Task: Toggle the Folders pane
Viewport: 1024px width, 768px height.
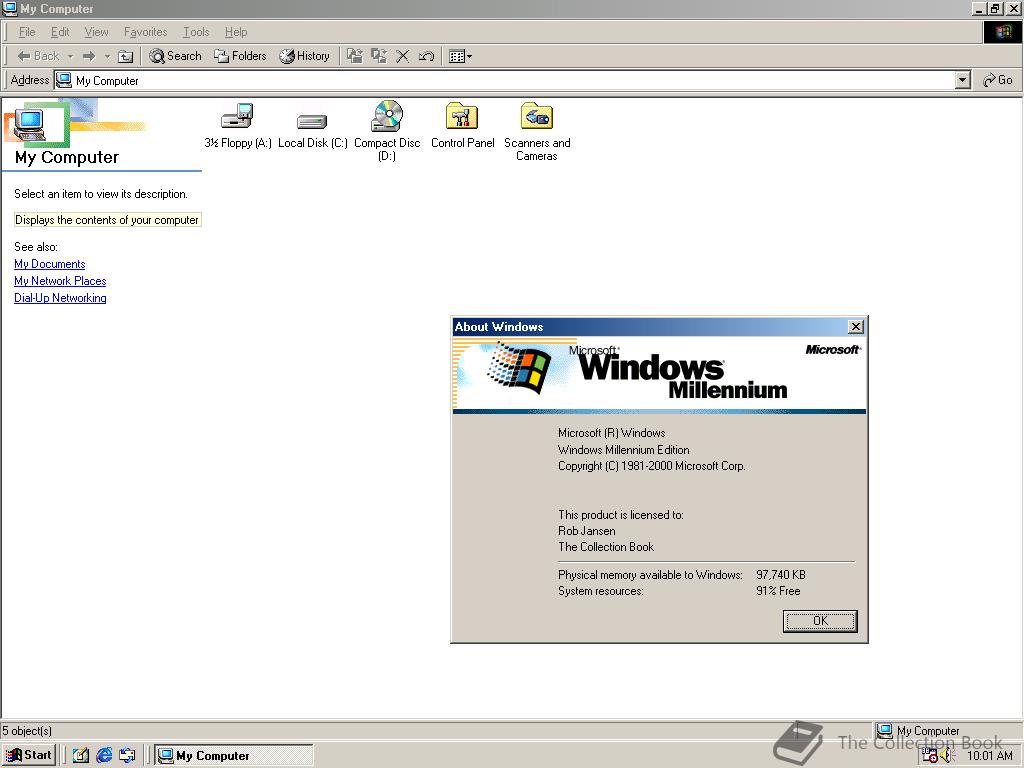Action: tap(240, 56)
